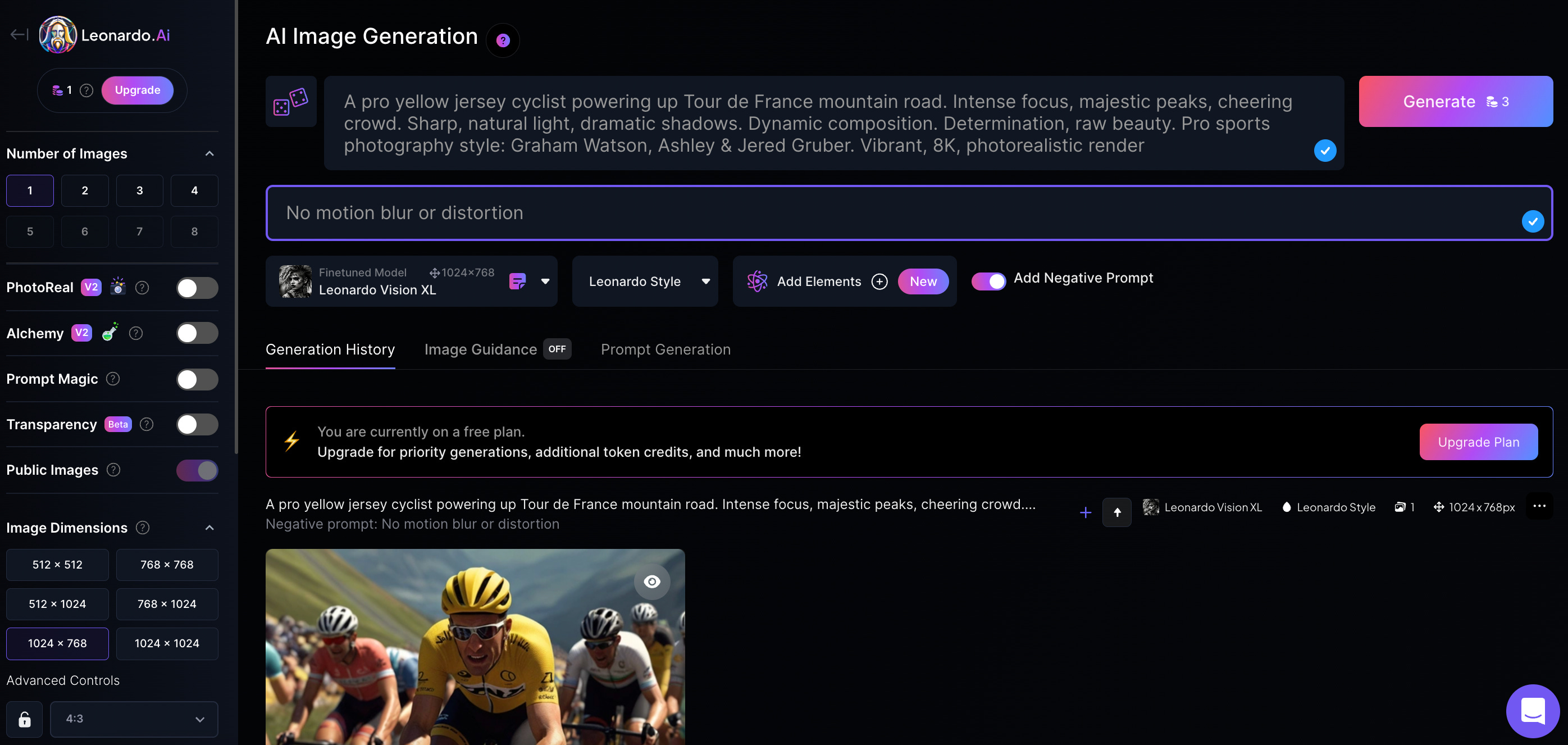Enable the Alchemy toggle
The height and width of the screenshot is (745, 1568).
197,333
